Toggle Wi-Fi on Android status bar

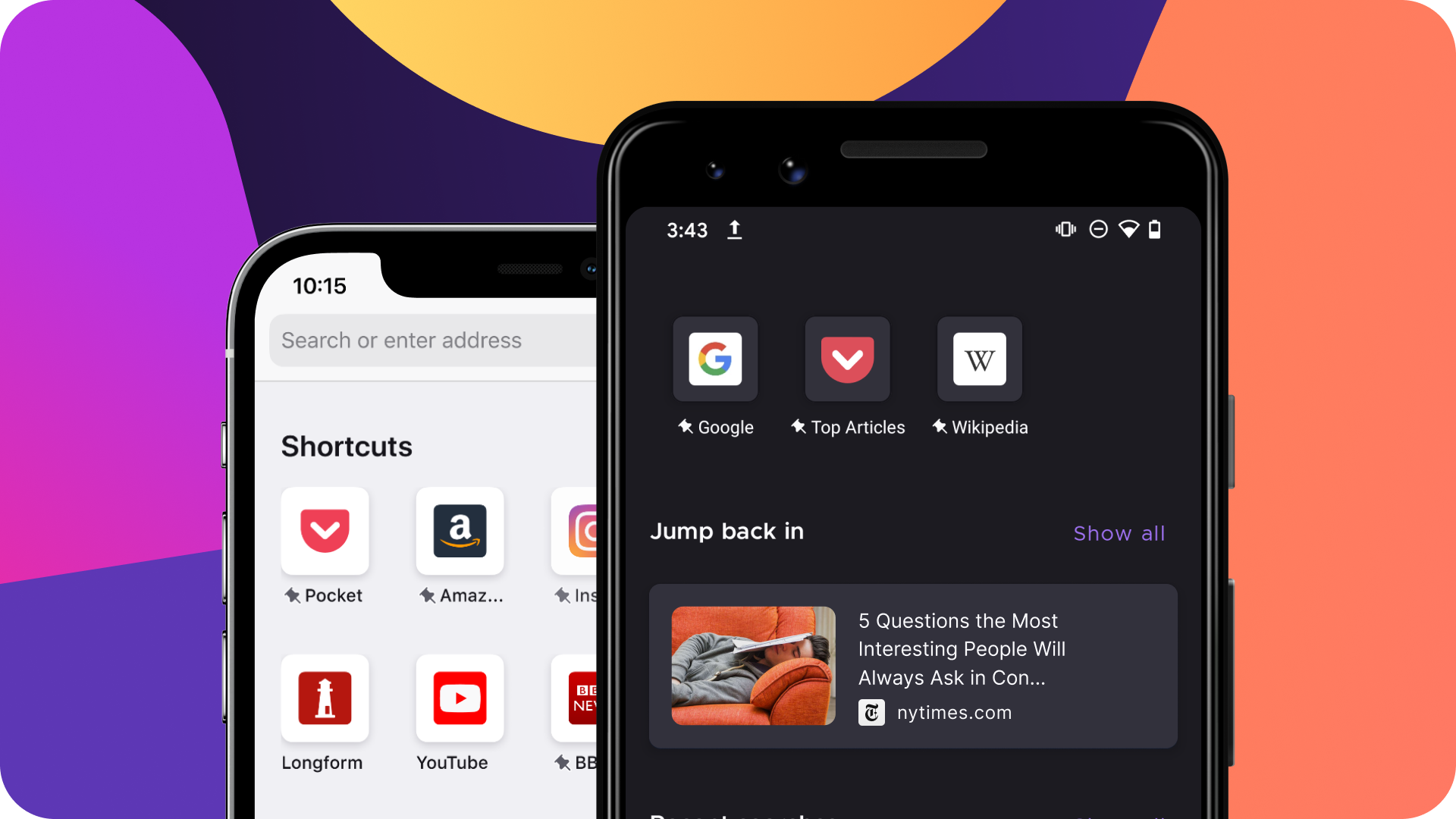coord(1127,228)
